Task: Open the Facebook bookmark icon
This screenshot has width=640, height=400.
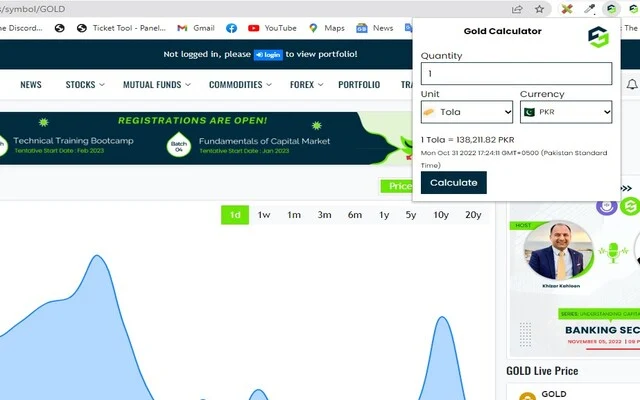Action: click(231, 28)
